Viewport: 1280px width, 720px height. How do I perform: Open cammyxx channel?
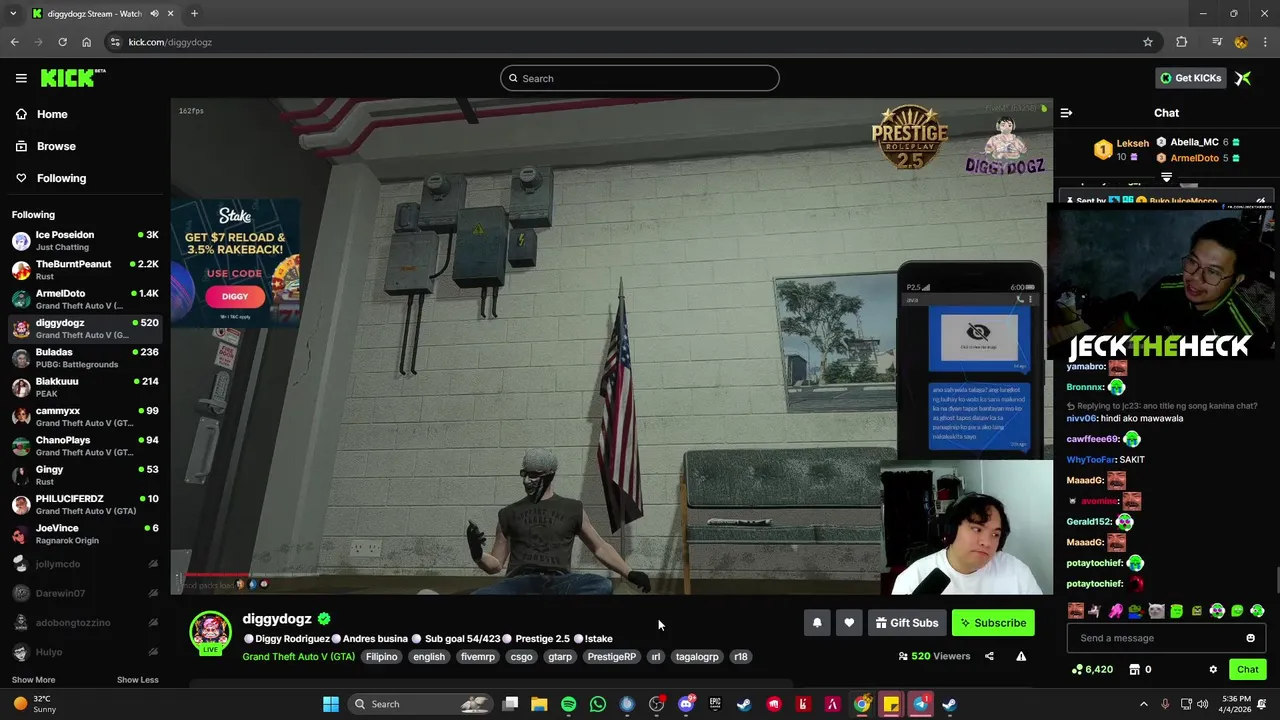85,416
